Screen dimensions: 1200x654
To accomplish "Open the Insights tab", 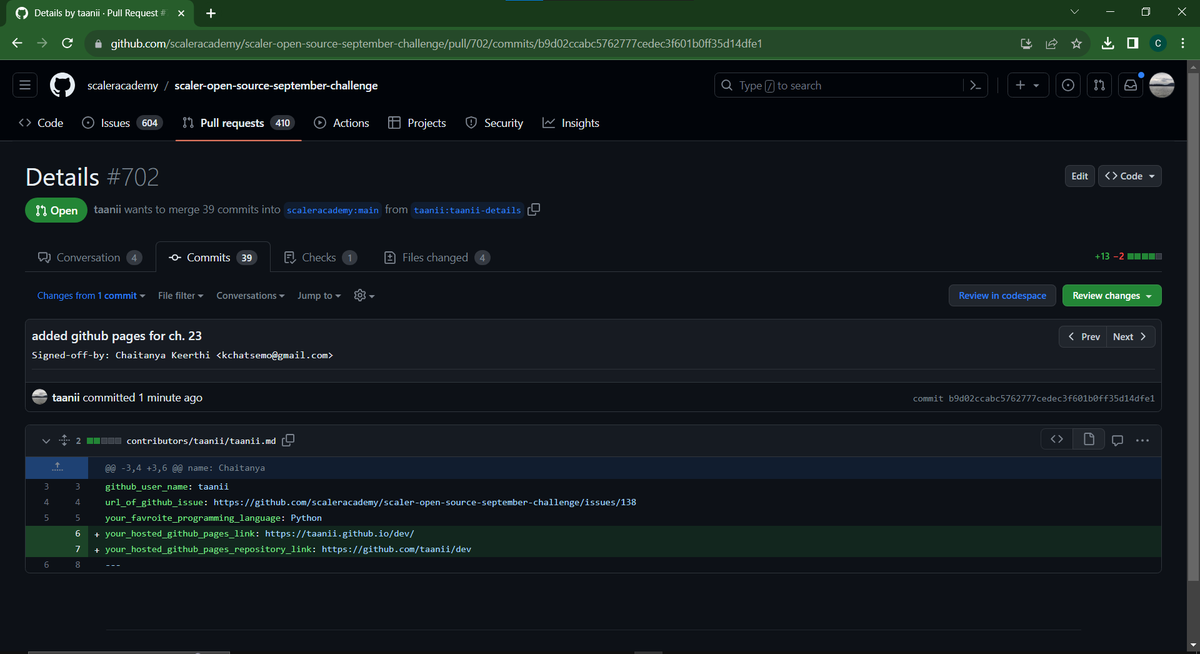I will (x=571, y=123).
